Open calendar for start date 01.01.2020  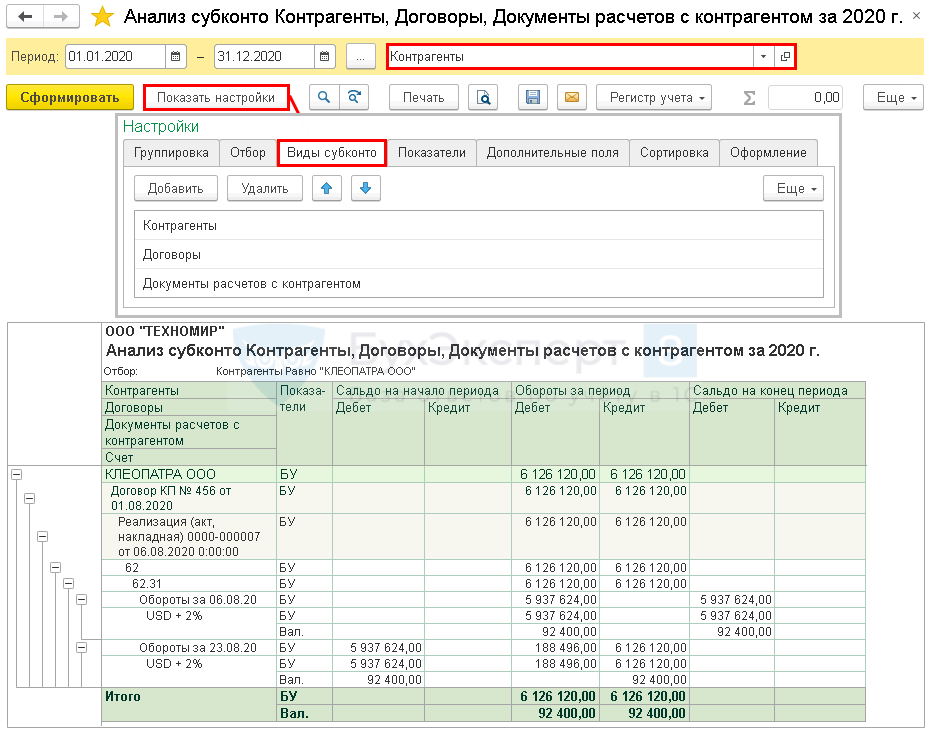176,57
